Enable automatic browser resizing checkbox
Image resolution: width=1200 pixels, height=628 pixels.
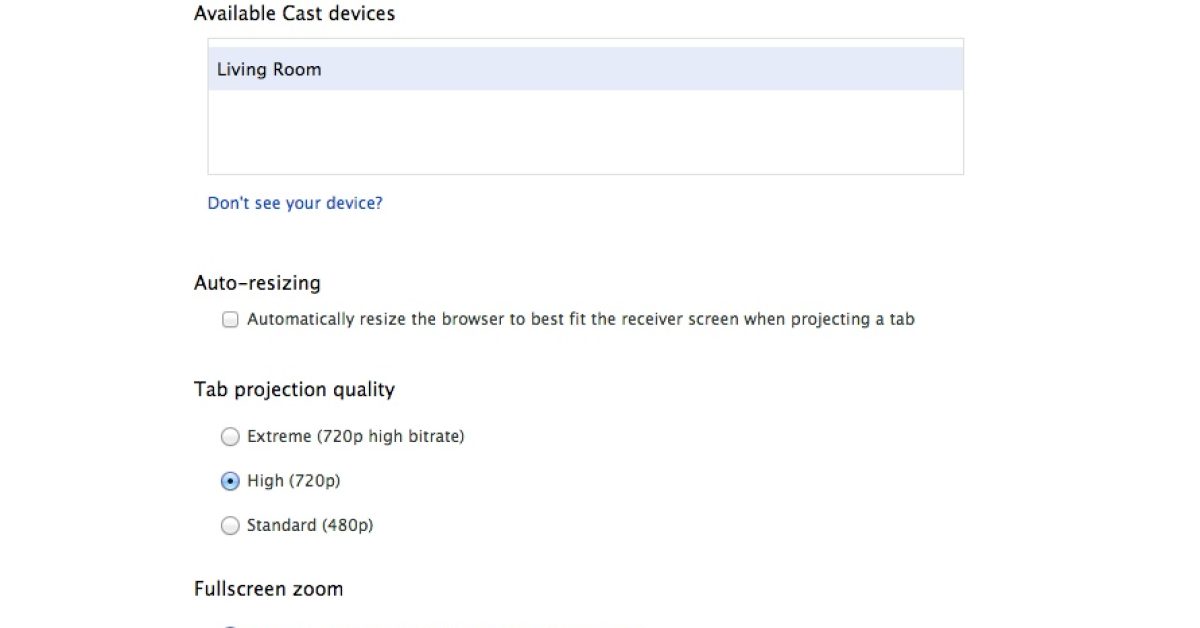[x=230, y=320]
